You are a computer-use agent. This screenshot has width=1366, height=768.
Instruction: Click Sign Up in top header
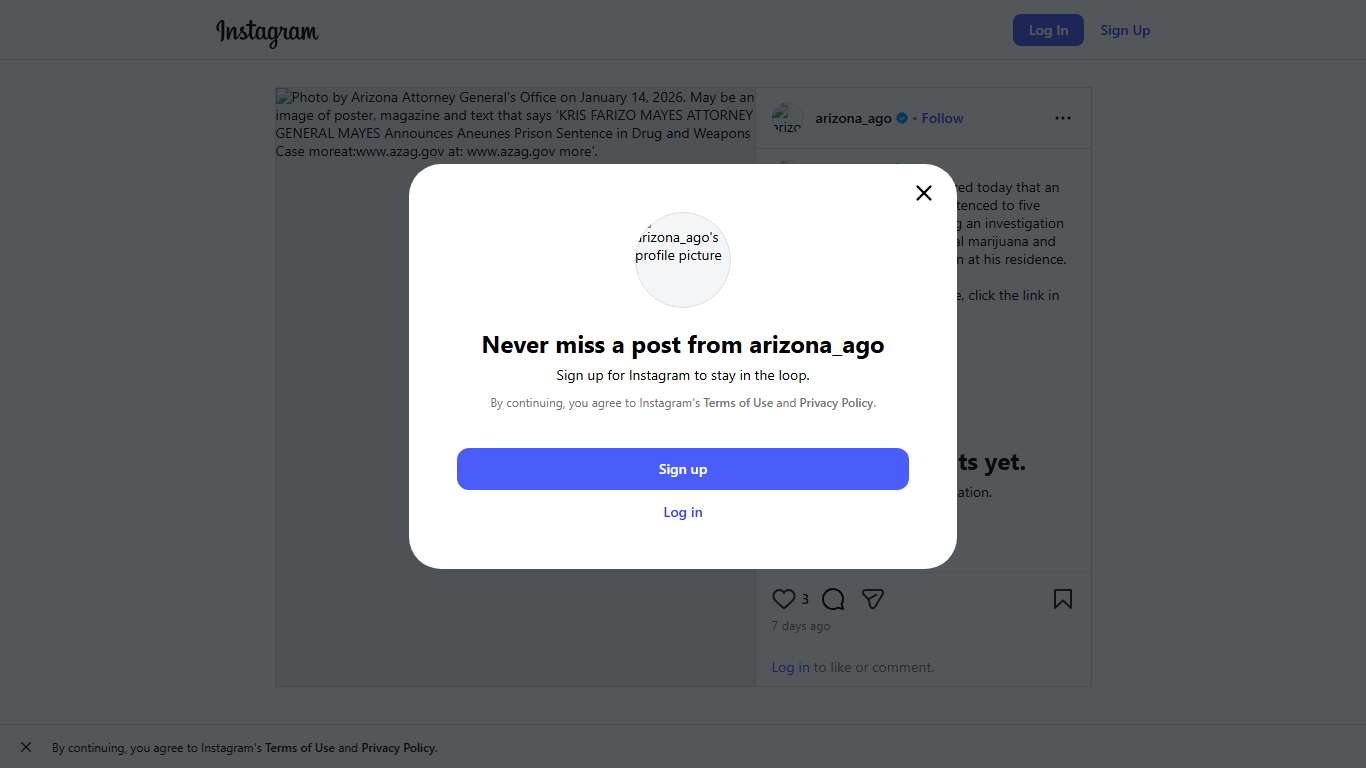(x=1125, y=30)
